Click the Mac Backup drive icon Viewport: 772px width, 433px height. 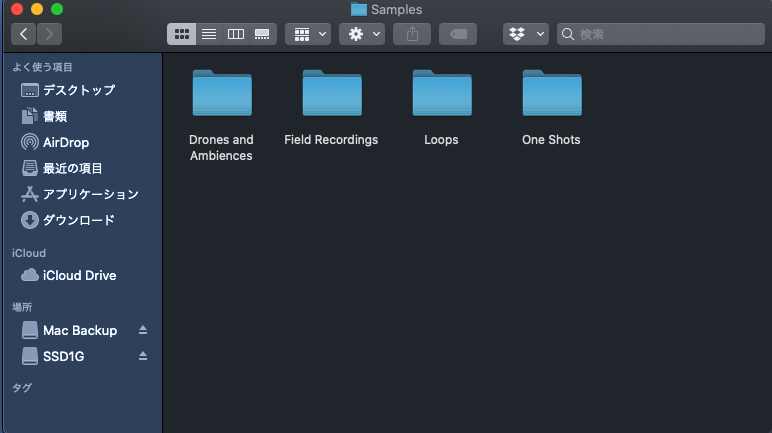pyautogui.click(x=30, y=330)
